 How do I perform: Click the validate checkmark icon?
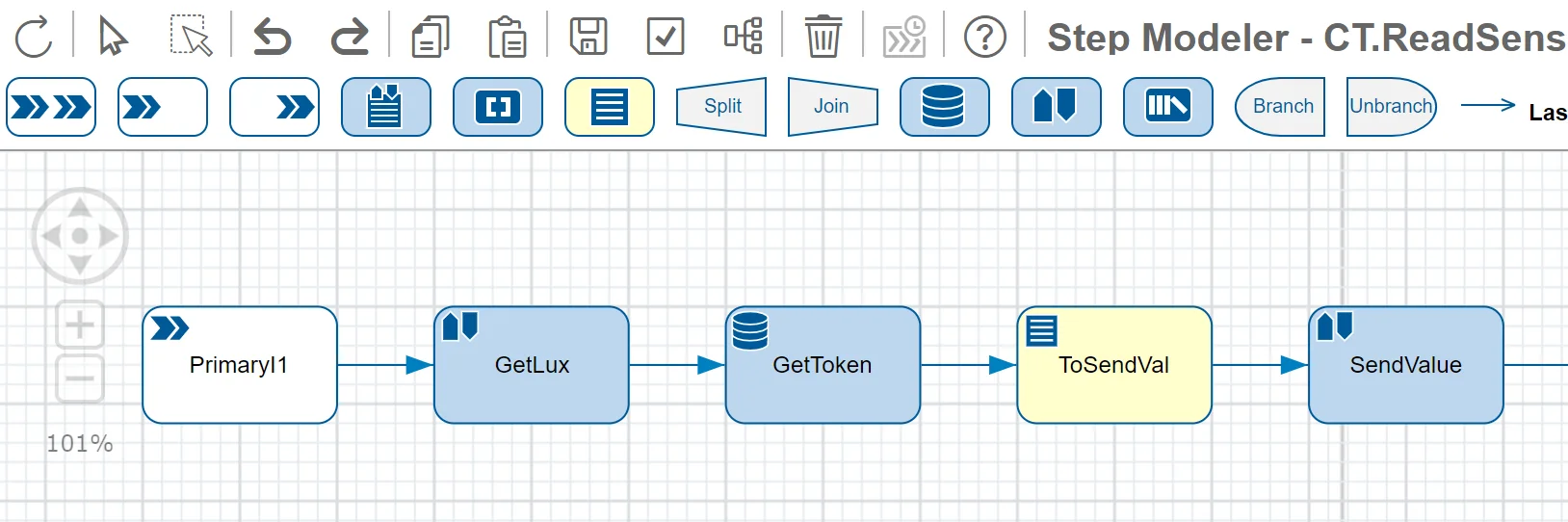pos(665,37)
